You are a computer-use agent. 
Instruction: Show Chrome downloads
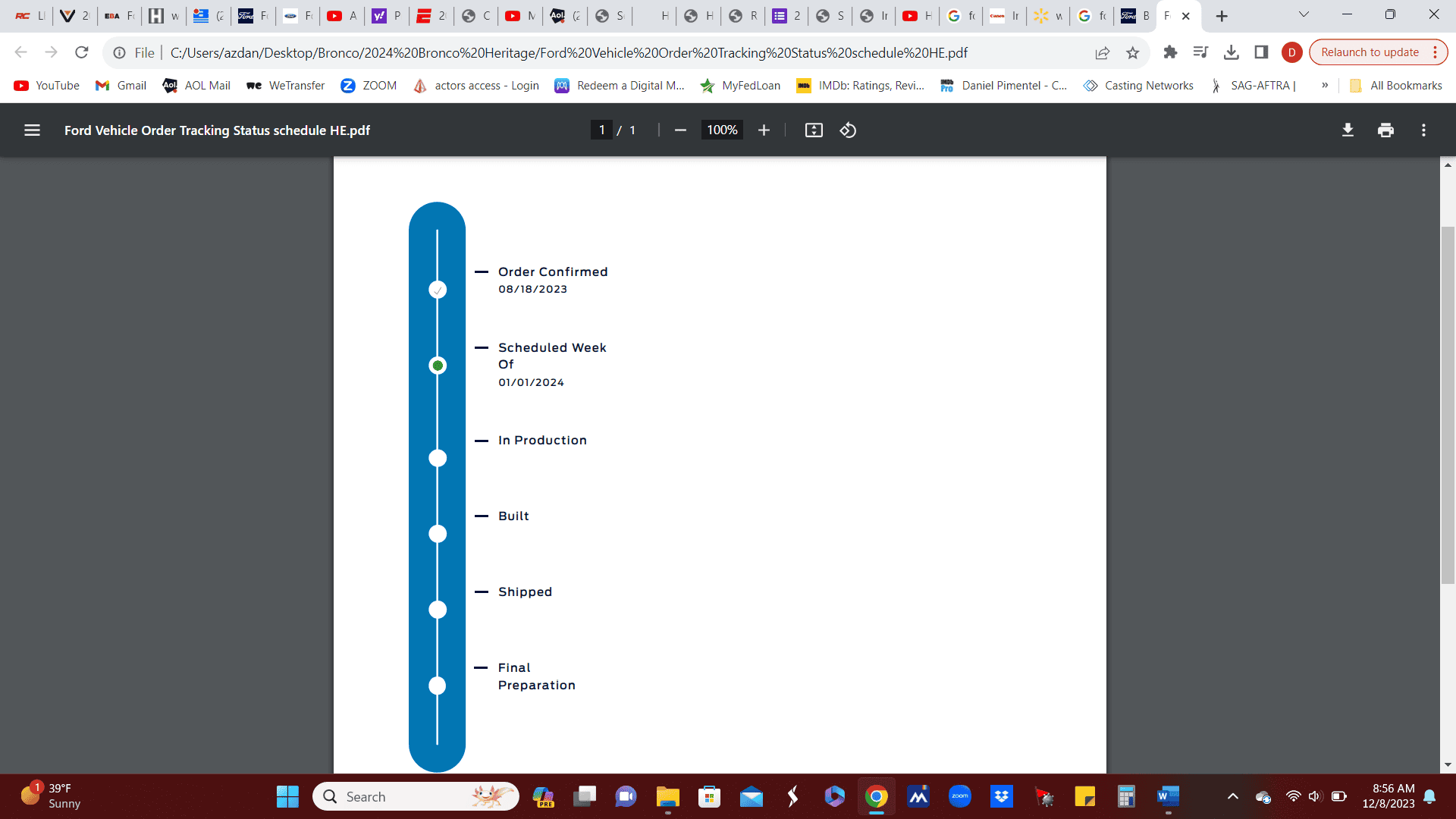[1231, 52]
